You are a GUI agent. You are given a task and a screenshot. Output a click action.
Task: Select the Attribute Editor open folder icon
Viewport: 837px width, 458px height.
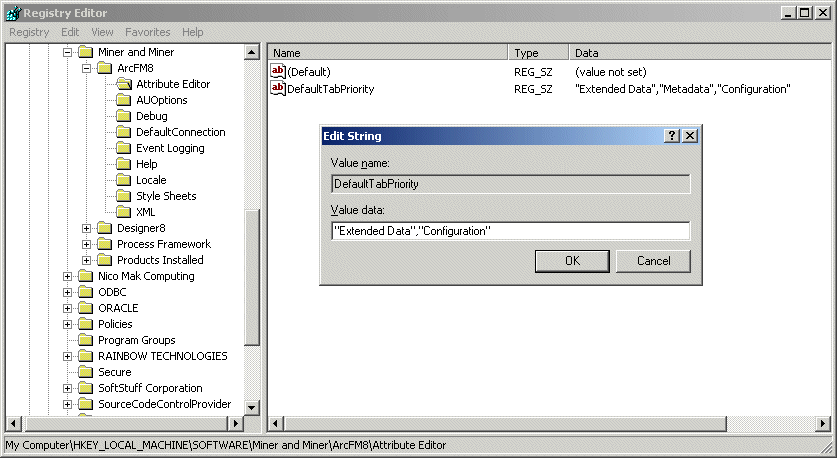click(x=124, y=84)
